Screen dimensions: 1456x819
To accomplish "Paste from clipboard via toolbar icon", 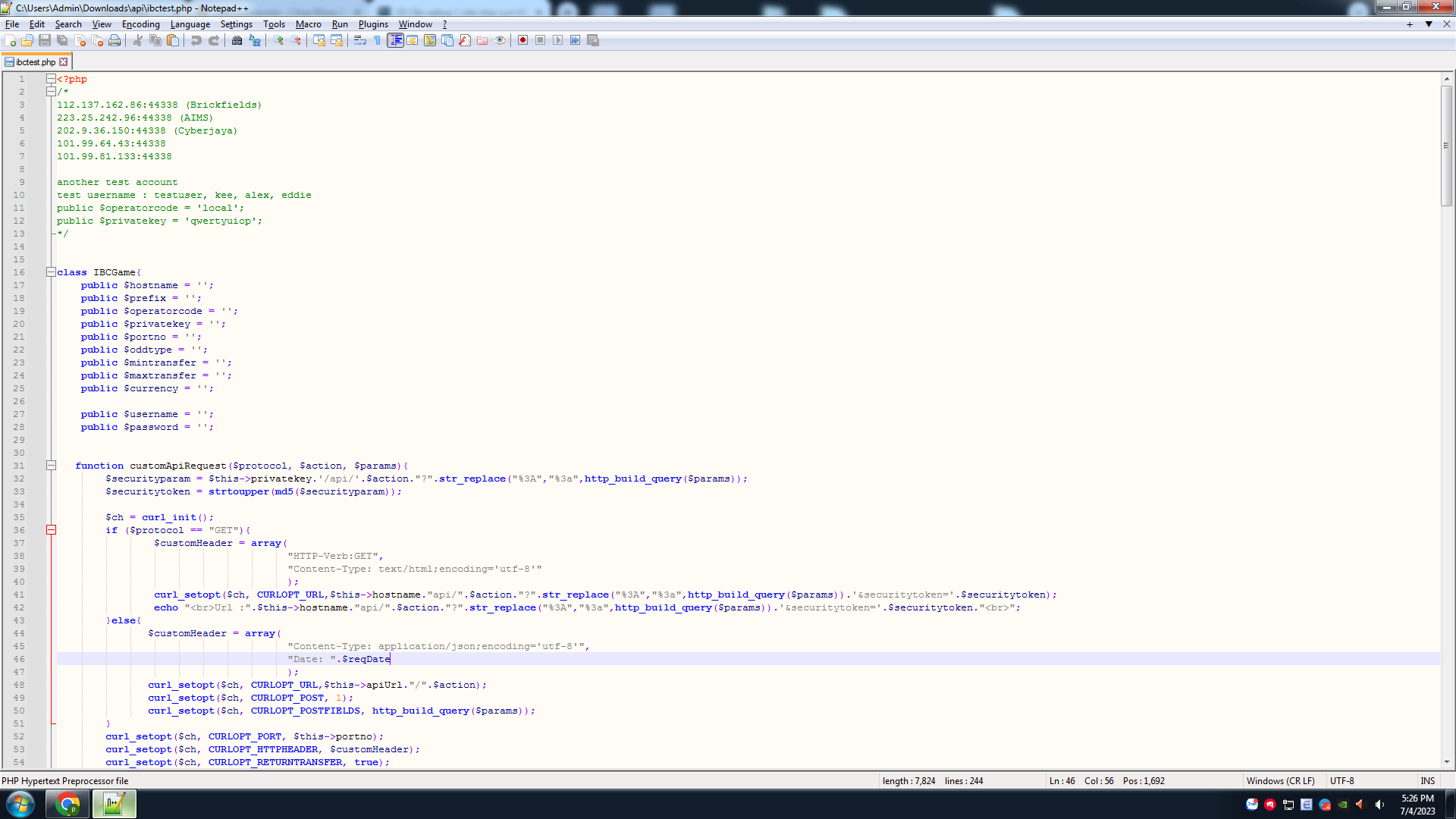I will point(173,40).
